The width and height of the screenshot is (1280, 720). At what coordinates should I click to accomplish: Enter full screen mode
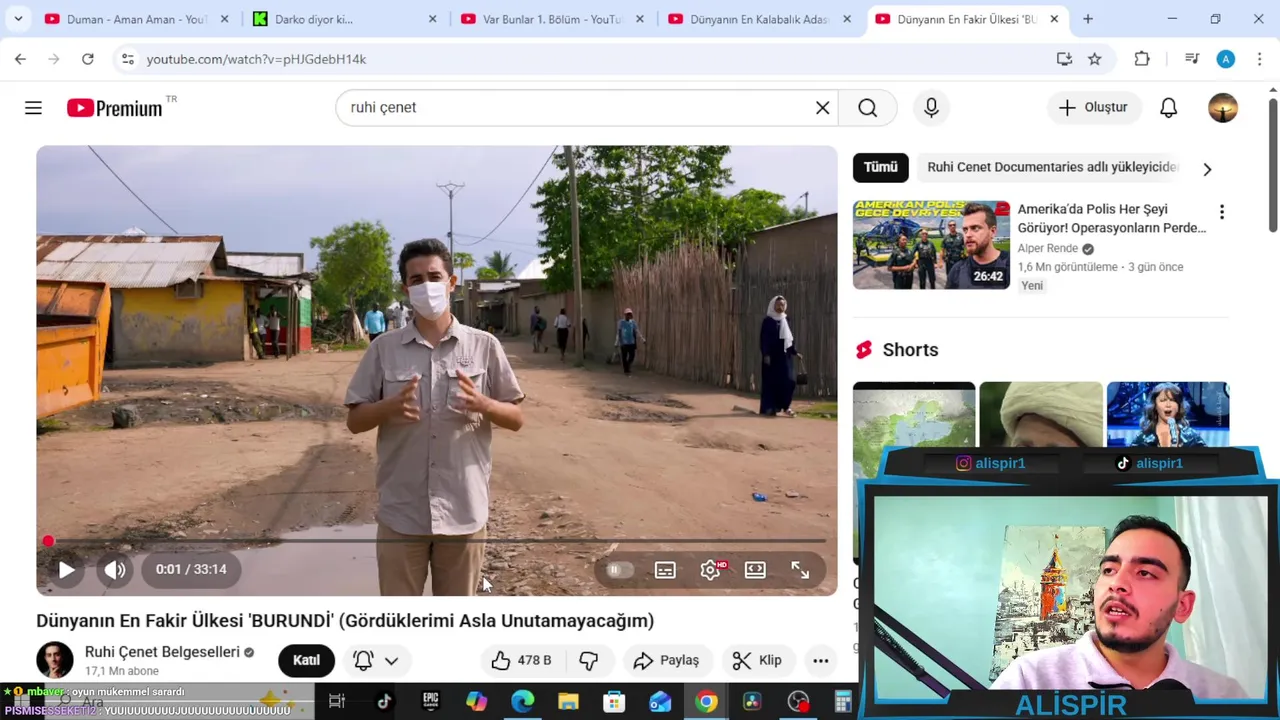(800, 570)
